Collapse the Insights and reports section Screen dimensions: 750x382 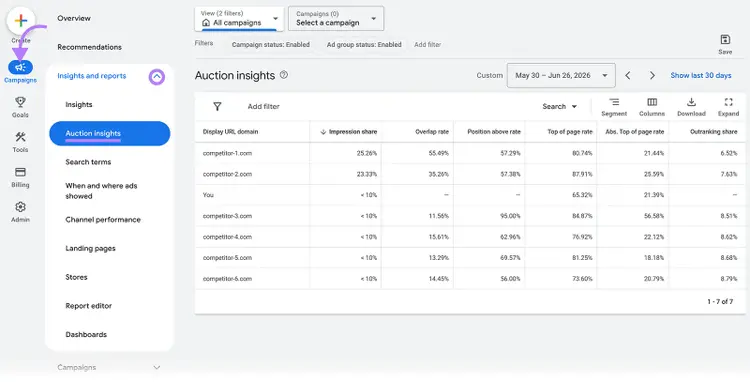click(157, 76)
